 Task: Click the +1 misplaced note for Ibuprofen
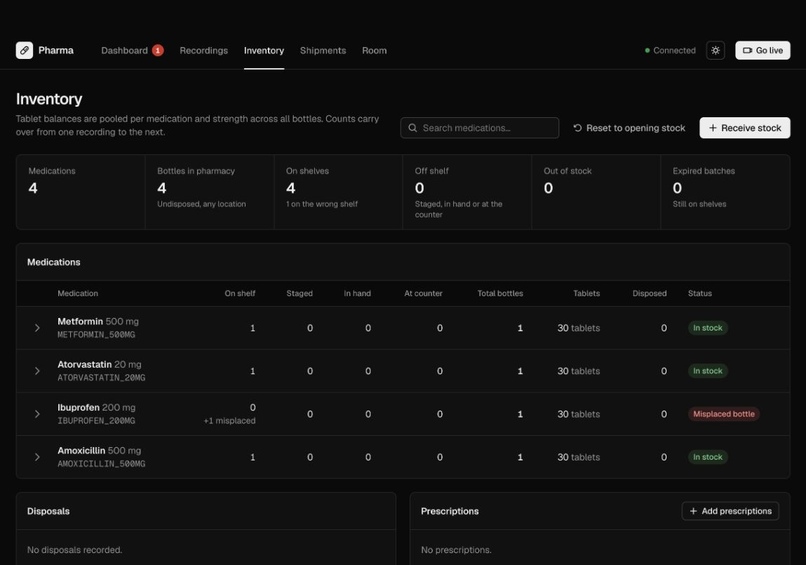(229, 421)
